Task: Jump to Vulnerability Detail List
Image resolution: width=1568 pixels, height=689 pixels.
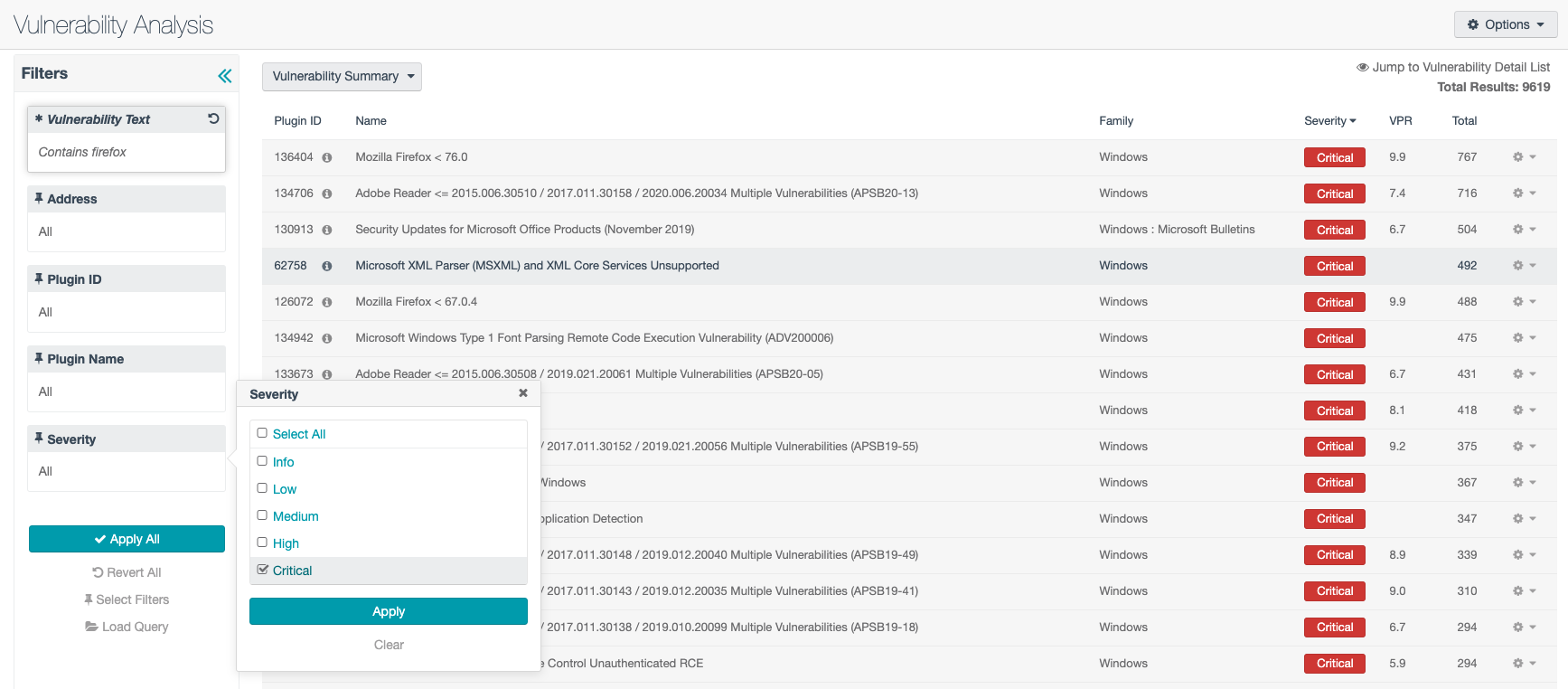Action: 1453,67
